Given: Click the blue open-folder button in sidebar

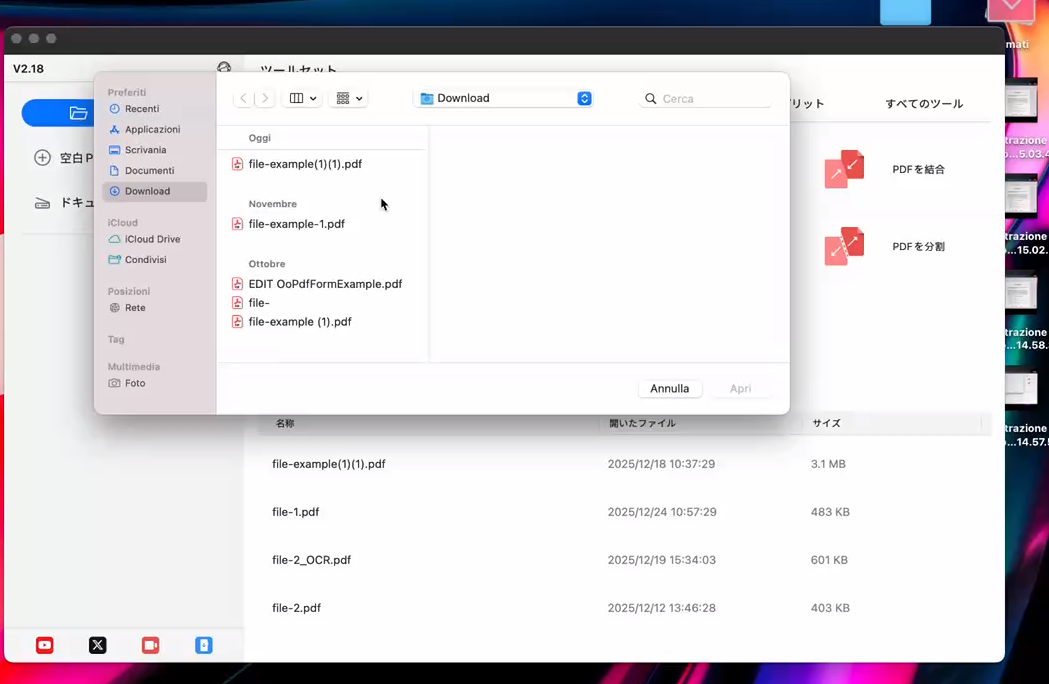Looking at the screenshot, I should point(60,113).
